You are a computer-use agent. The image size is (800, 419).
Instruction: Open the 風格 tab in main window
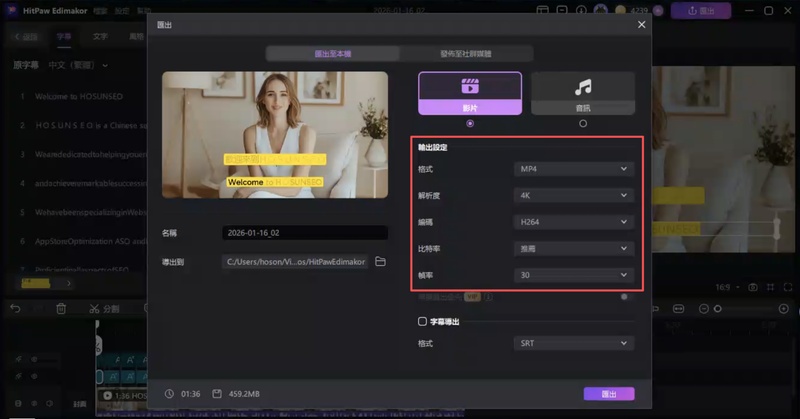pos(136,37)
